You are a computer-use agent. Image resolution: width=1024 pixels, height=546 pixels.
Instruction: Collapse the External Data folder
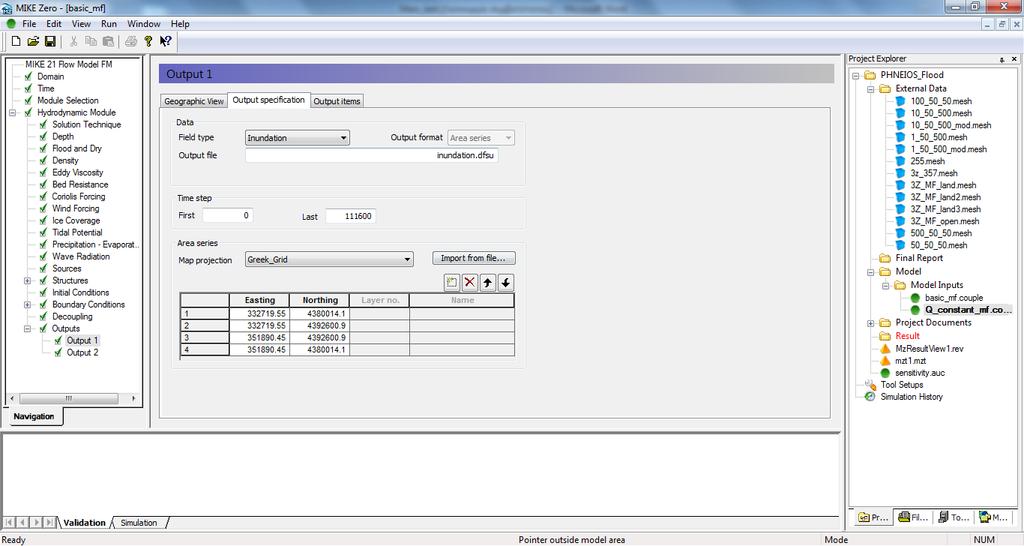pos(871,89)
